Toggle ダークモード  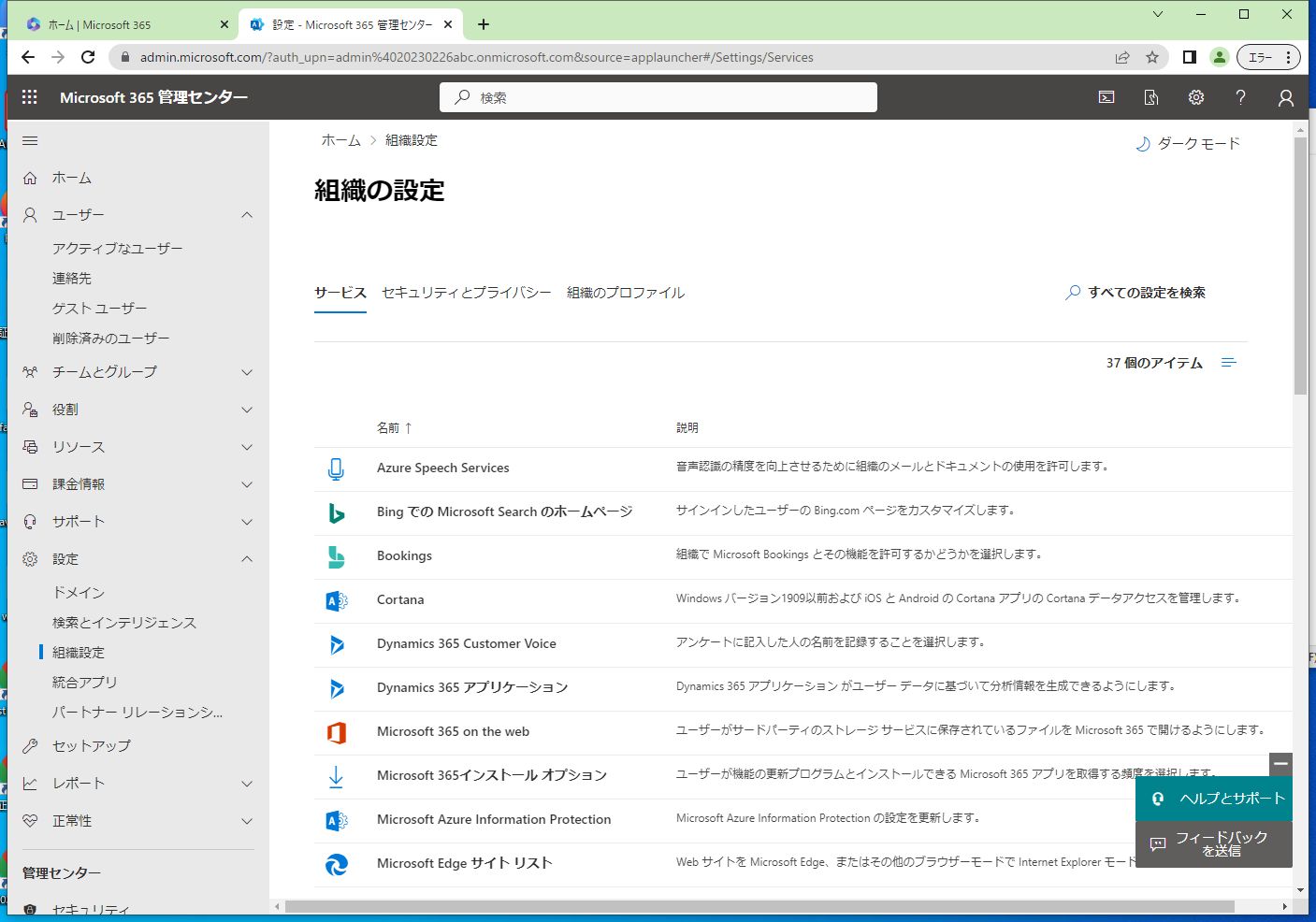tap(1187, 143)
